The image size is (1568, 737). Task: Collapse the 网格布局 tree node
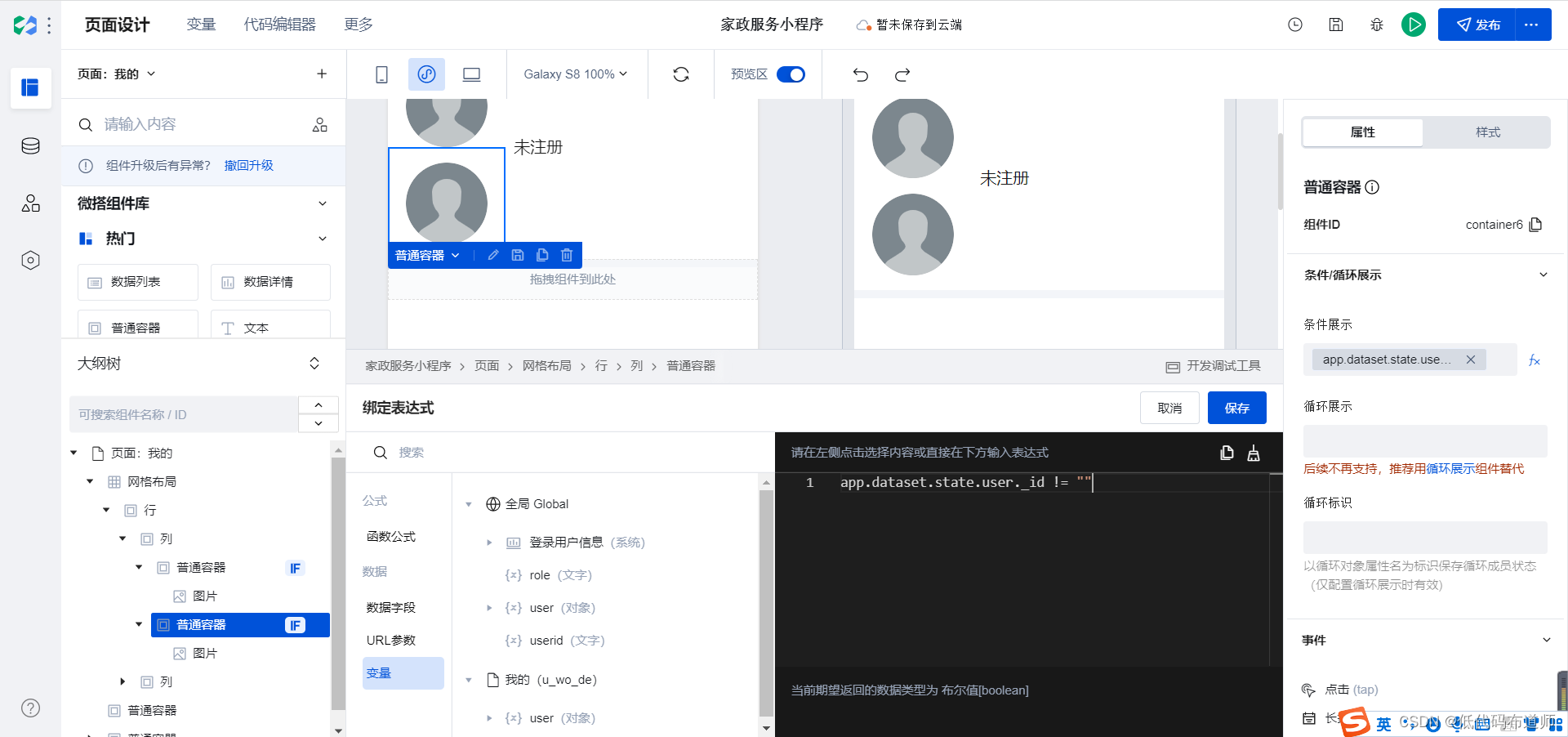pos(90,481)
